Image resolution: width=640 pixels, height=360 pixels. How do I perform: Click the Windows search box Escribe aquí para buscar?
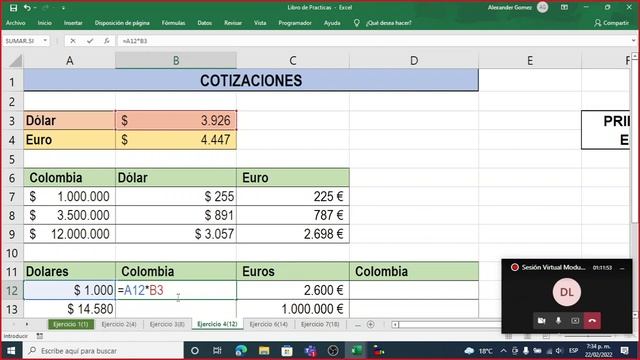[103, 351]
